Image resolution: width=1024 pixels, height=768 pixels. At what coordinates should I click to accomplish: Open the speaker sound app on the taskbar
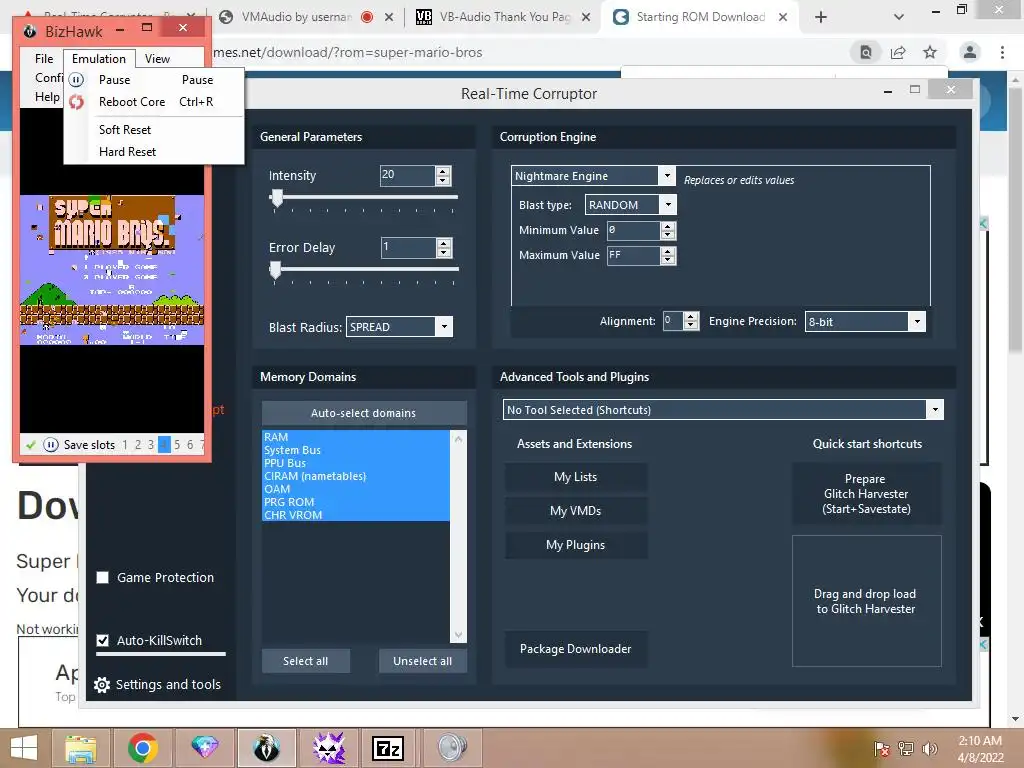pyautogui.click(x=452, y=748)
